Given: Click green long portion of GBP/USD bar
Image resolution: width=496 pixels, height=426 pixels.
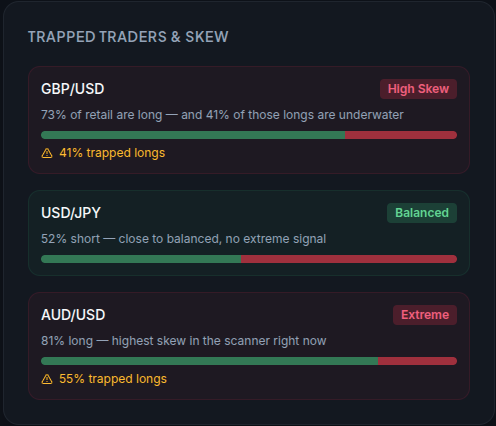Looking at the screenshot, I should [x=193, y=135].
